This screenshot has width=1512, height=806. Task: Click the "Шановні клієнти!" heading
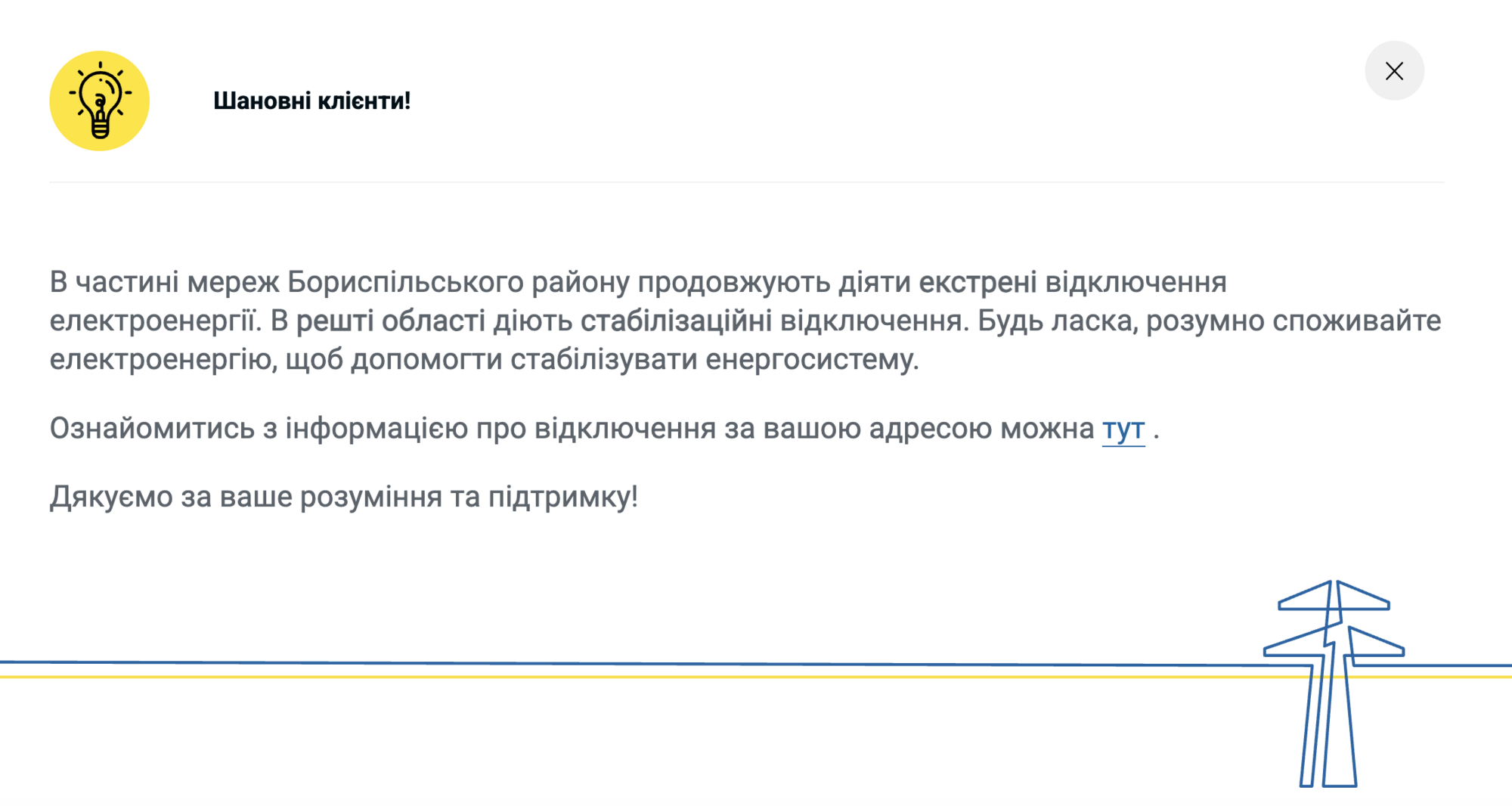pyautogui.click(x=312, y=100)
